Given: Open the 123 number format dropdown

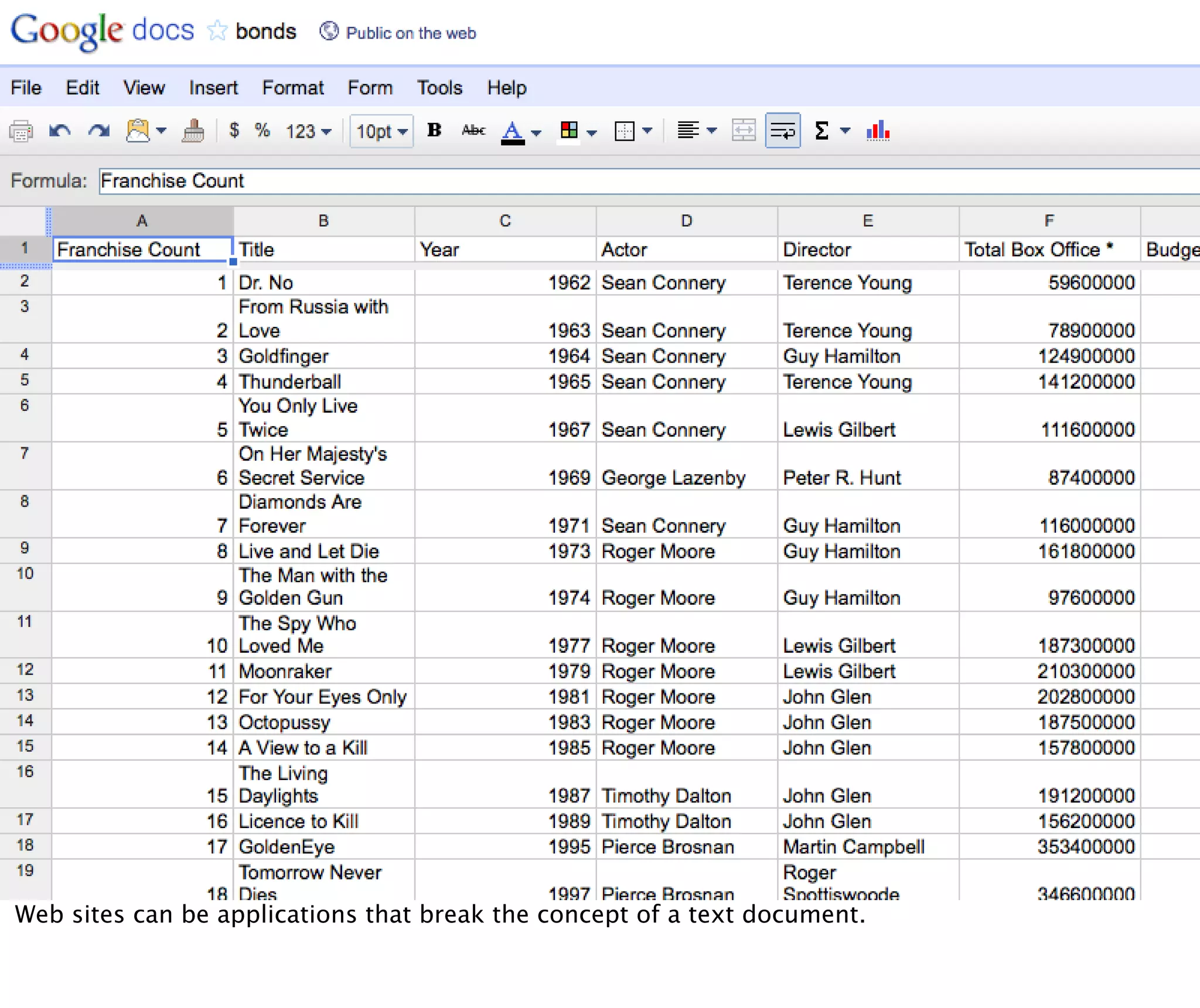Looking at the screenshot, I should pos(308,131).
